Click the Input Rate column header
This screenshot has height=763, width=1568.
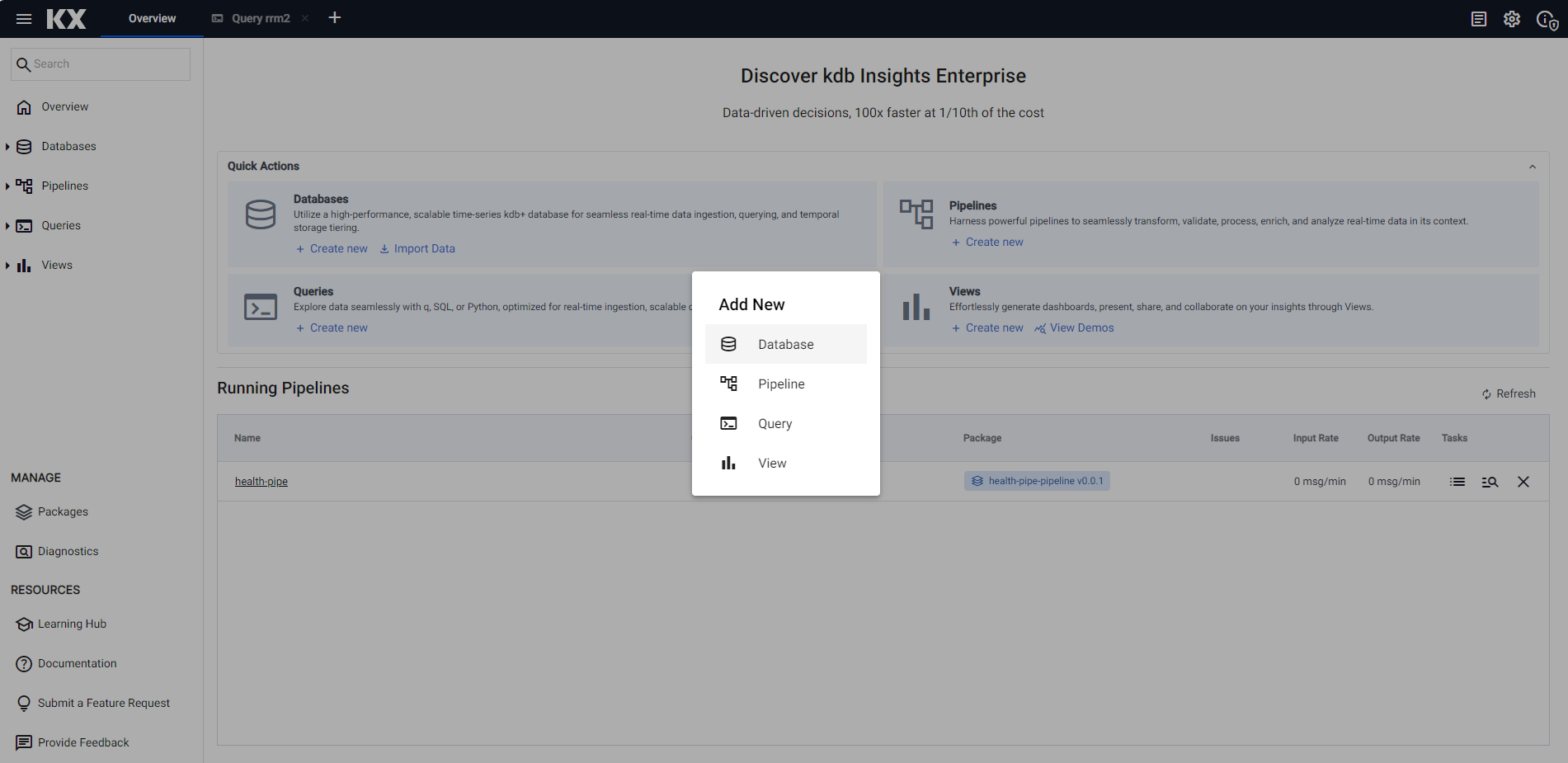[1316, 438]
